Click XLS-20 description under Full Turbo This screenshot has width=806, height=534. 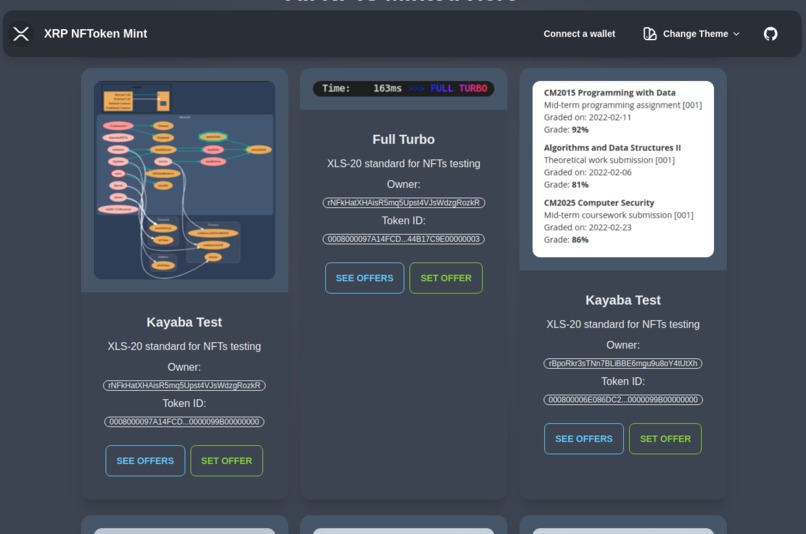(x=404, y=163)
